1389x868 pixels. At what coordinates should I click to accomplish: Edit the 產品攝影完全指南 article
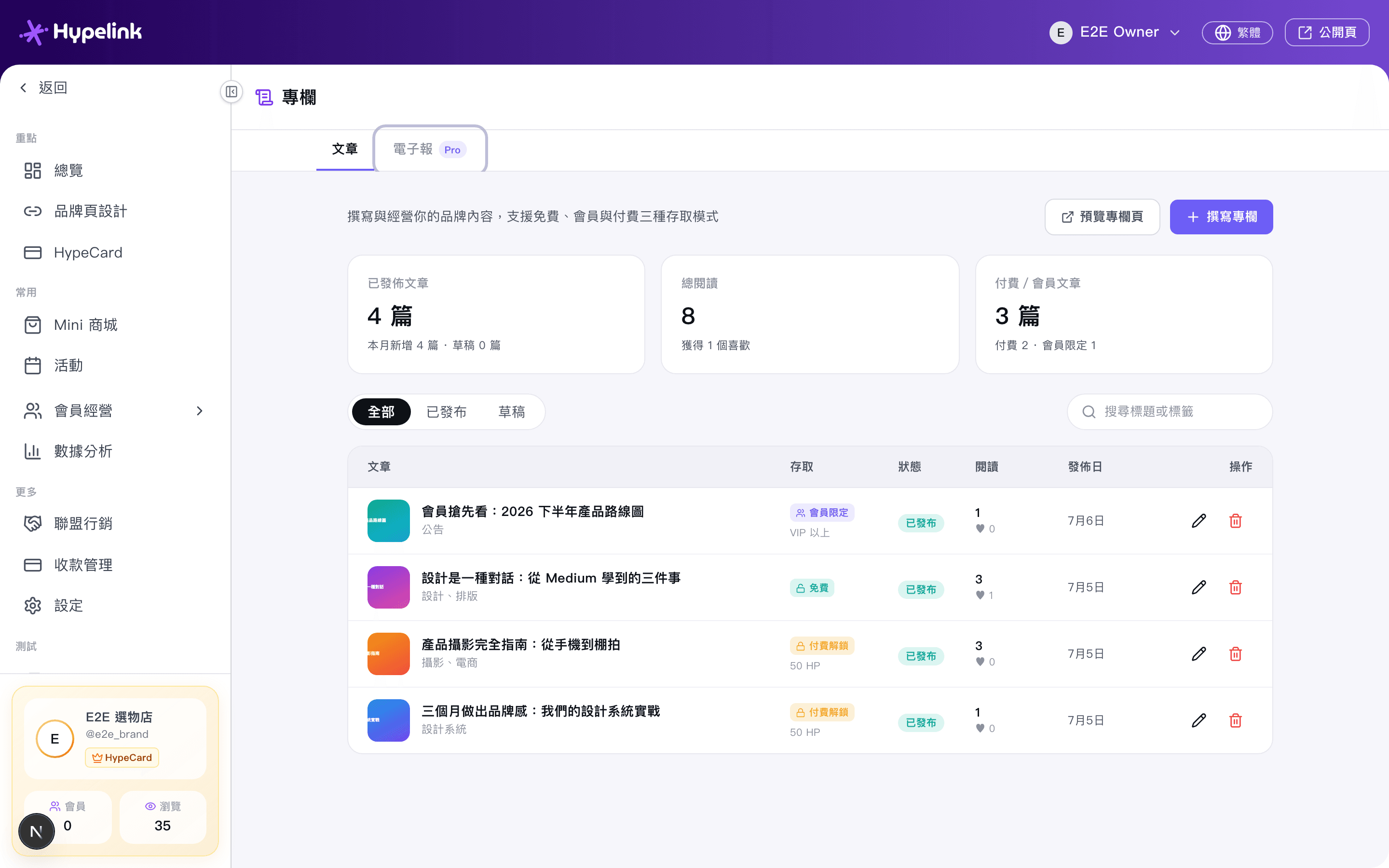tap(1198, 654)
